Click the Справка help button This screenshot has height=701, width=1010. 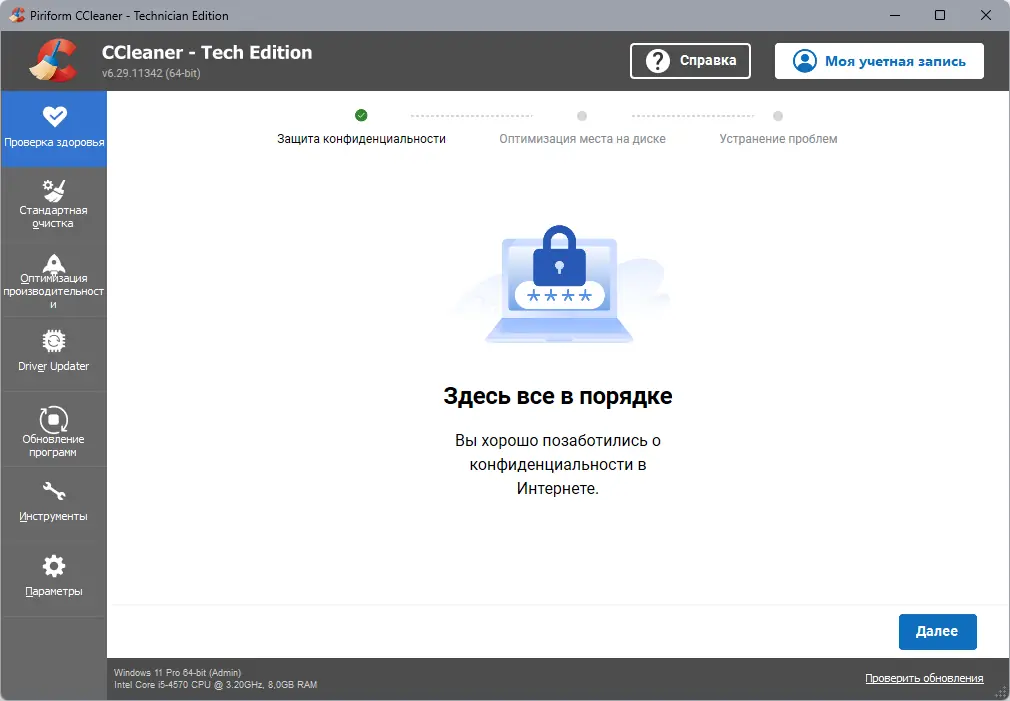pos(690,61)
